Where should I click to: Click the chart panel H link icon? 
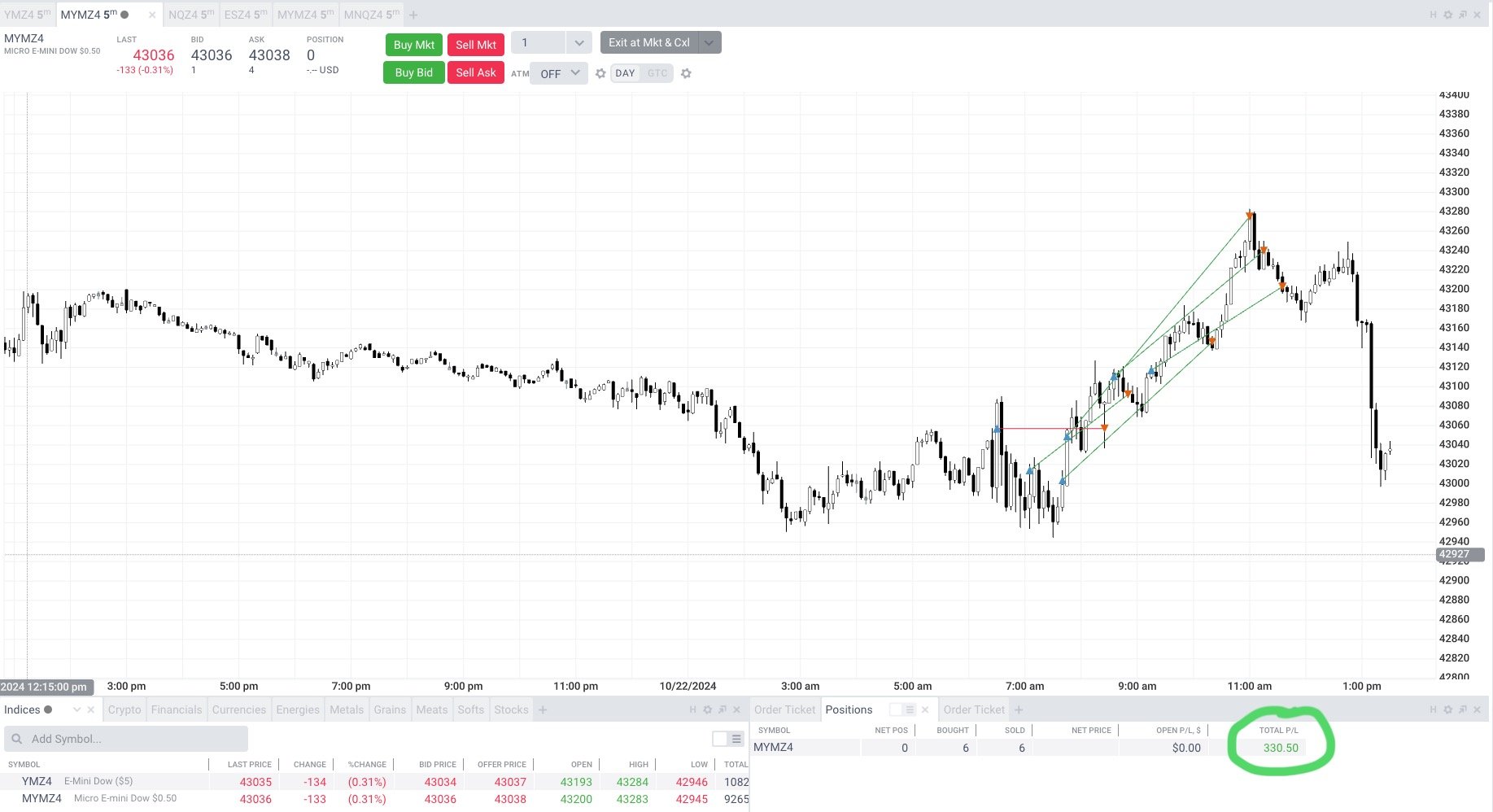pos(1433,15)
